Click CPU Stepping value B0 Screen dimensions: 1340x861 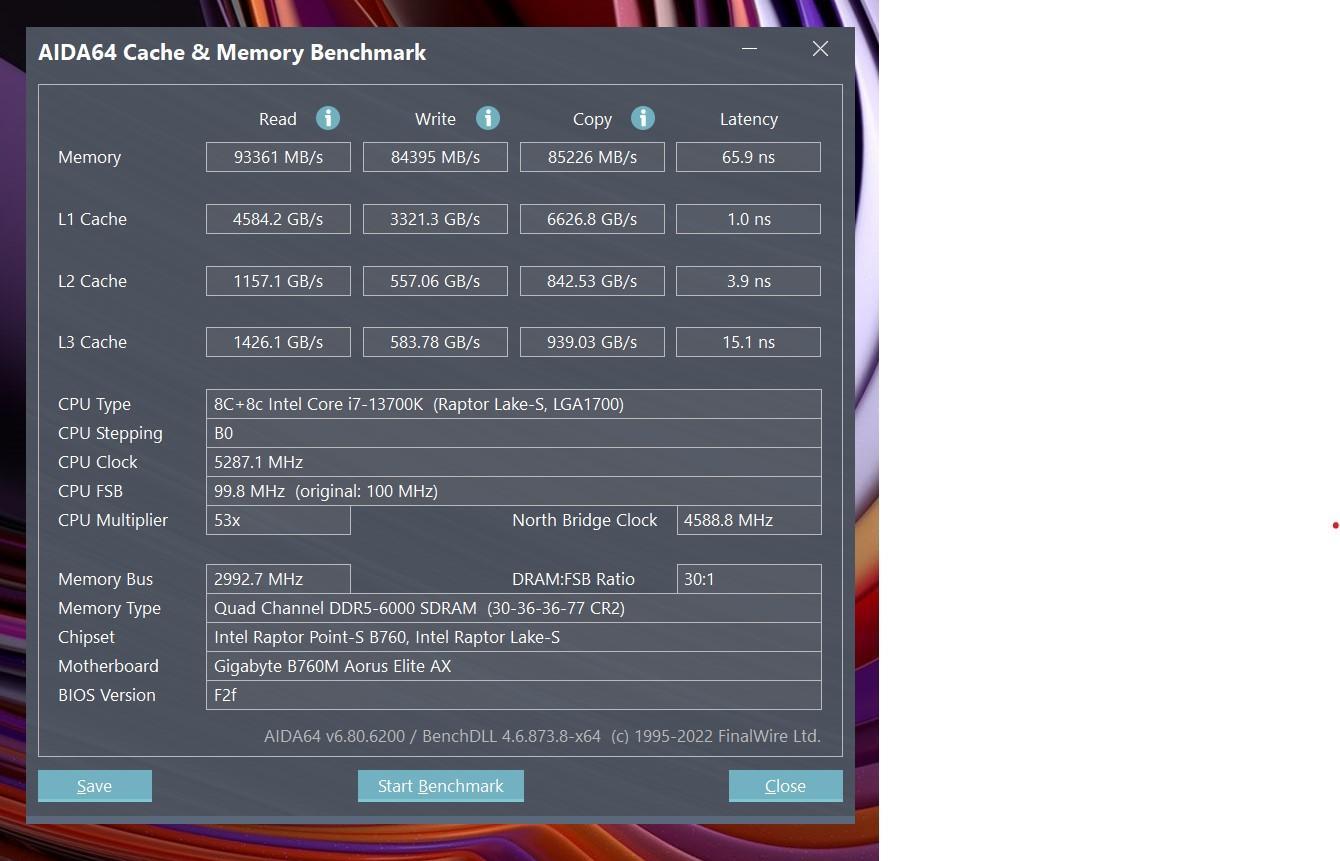pyautogui.click(x=514, y=433)
